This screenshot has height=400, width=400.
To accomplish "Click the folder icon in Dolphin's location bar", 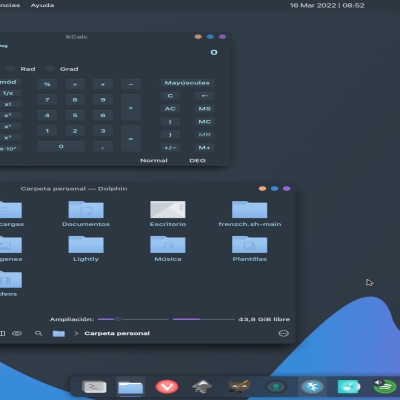I will pyautogui.click(x=59, y=333).
